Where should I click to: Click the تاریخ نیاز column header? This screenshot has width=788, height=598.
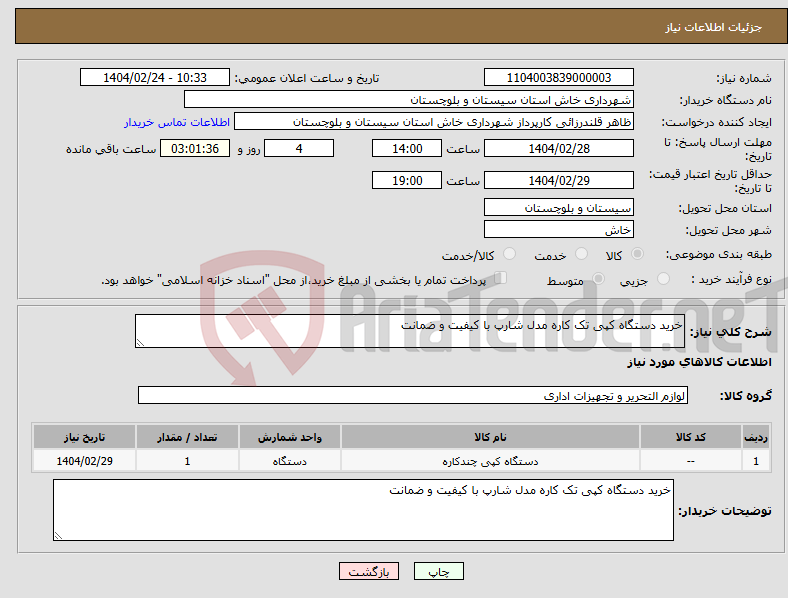(x=84, y=437)
